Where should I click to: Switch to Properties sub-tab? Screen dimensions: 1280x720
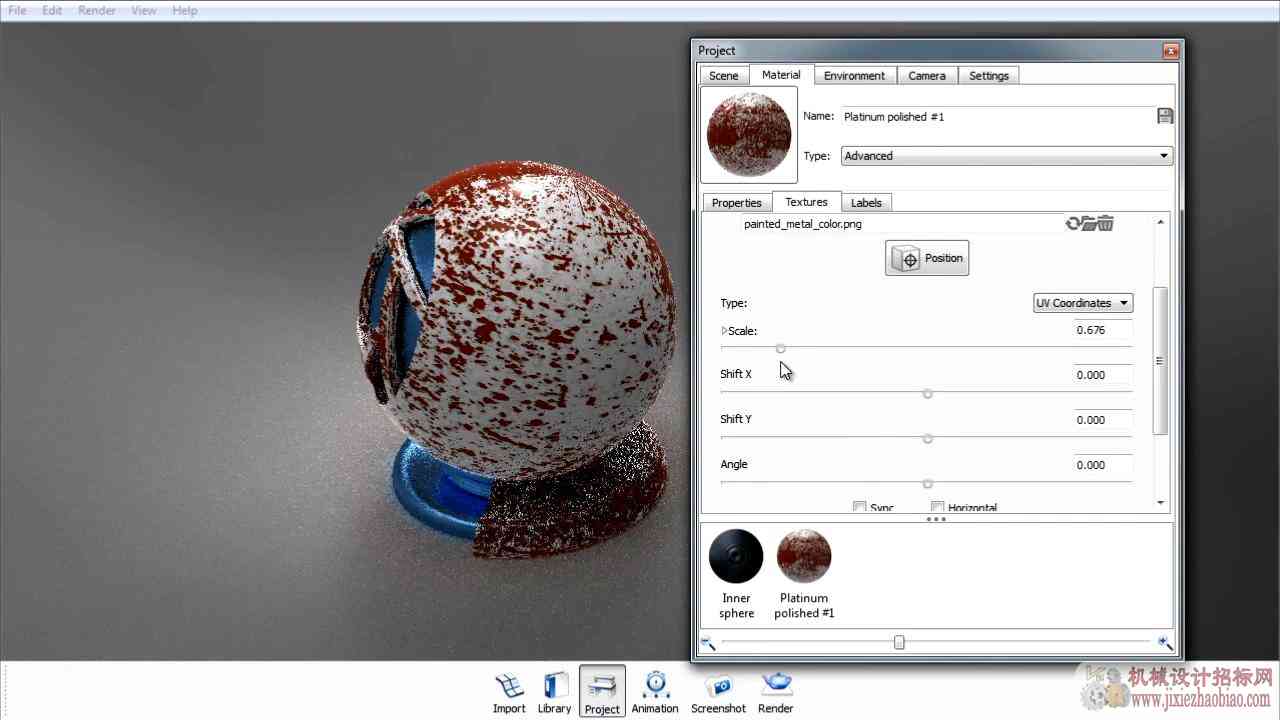point(737,203)
